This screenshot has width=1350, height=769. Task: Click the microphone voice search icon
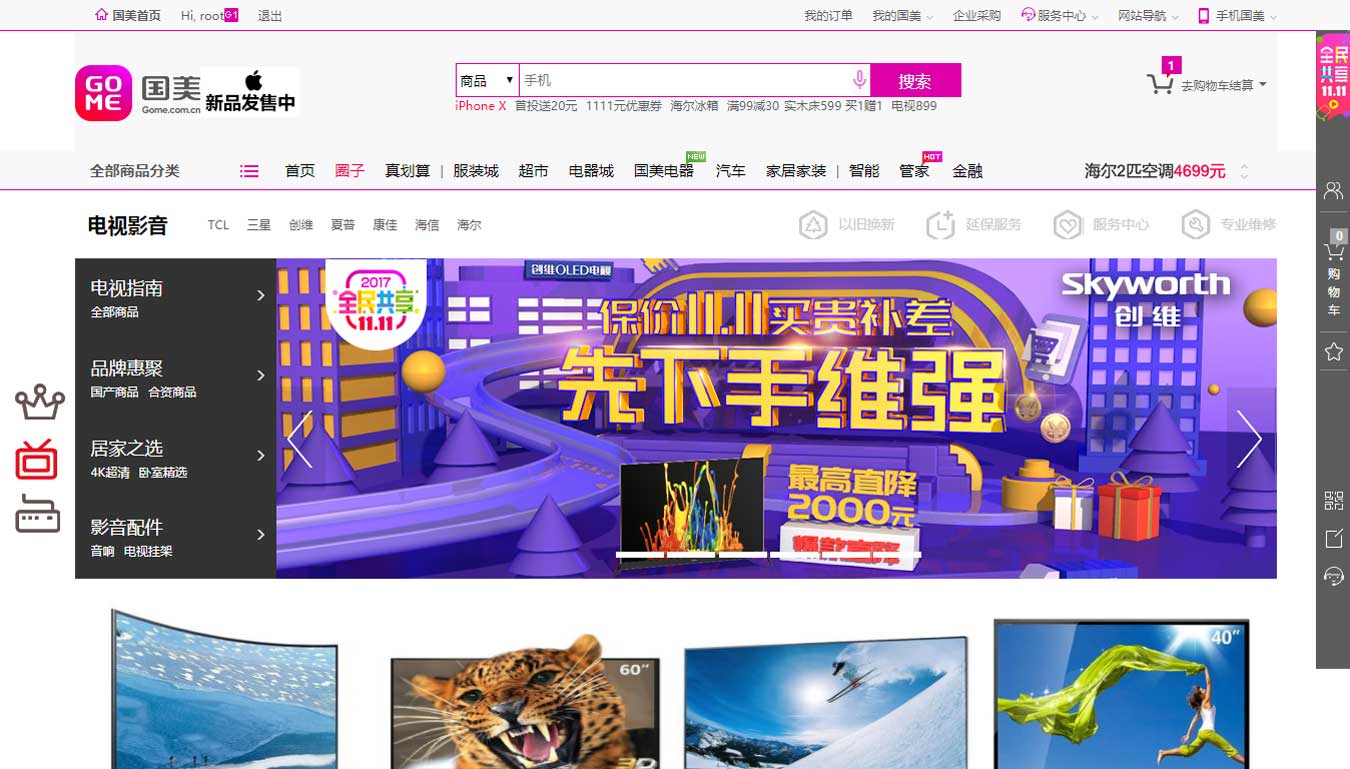pyautogui.click(x=859, y=80)
